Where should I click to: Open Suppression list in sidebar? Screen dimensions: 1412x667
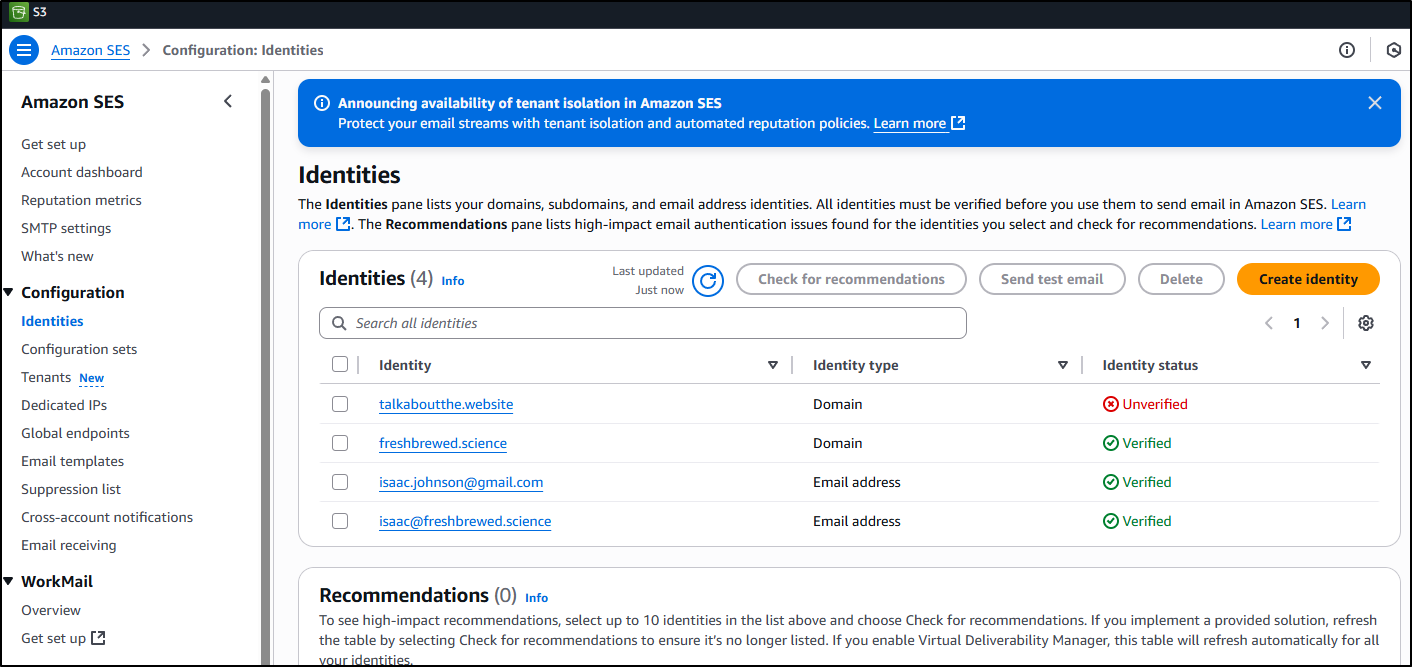71,489
